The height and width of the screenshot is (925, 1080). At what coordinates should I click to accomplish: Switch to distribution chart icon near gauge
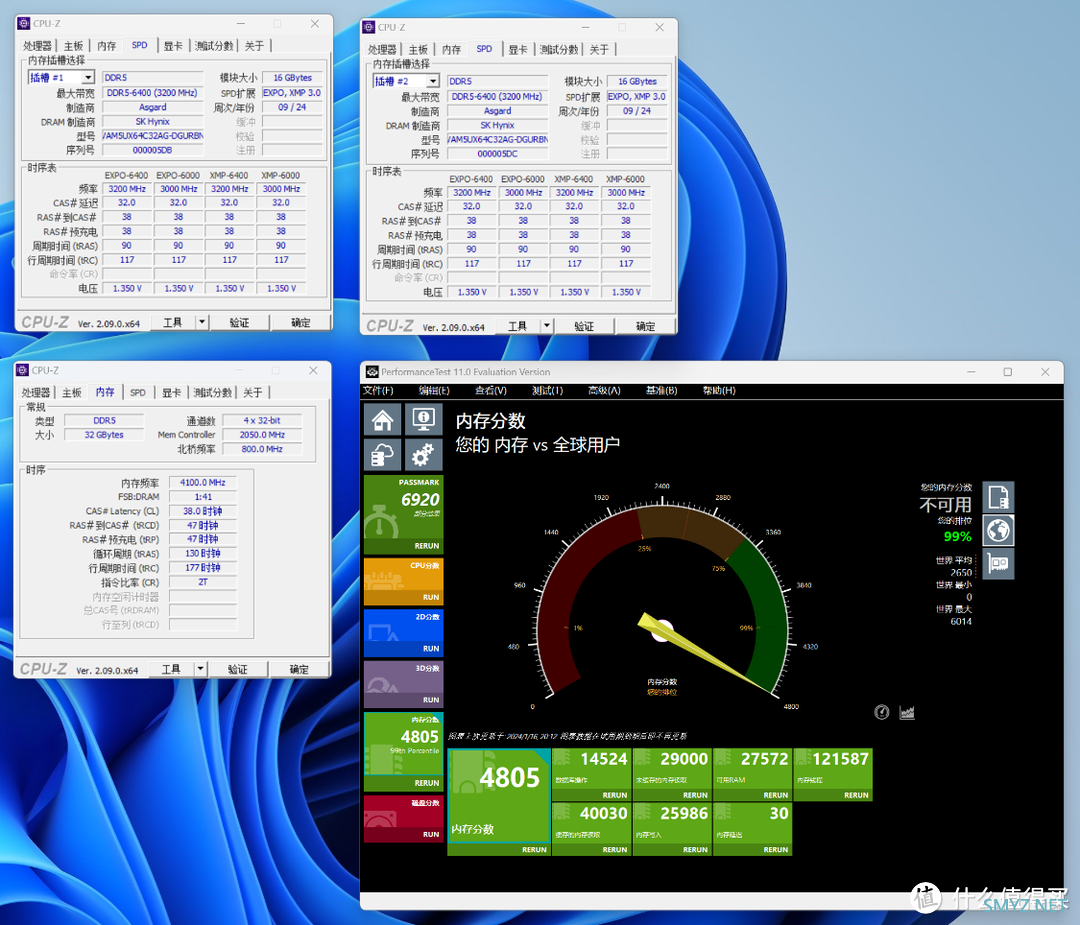click(907, 712)
